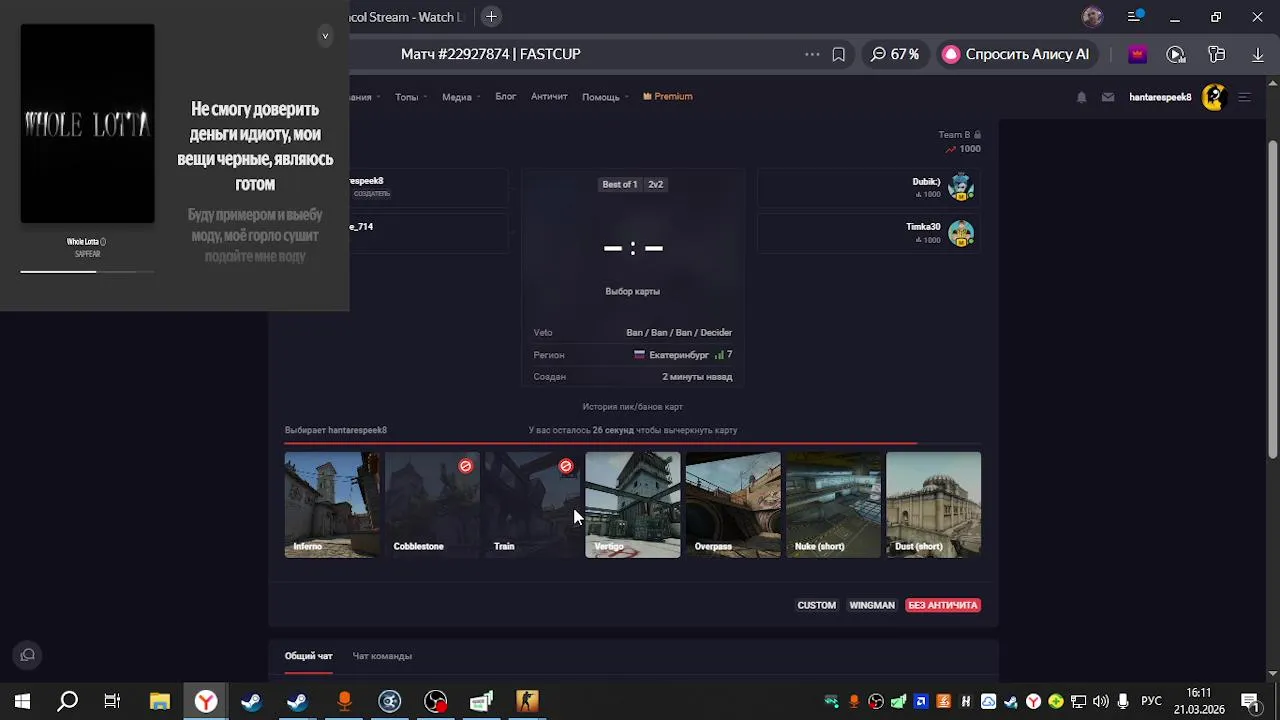1280x720 pixels.
Task: Open FASTCUP notifications bell
Action: click(x=1081, y=97)
